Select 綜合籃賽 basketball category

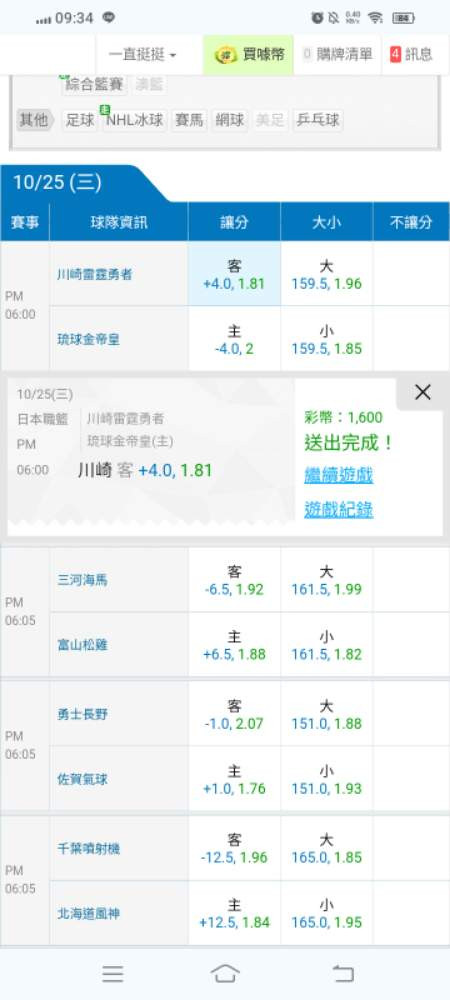point(95,84)
